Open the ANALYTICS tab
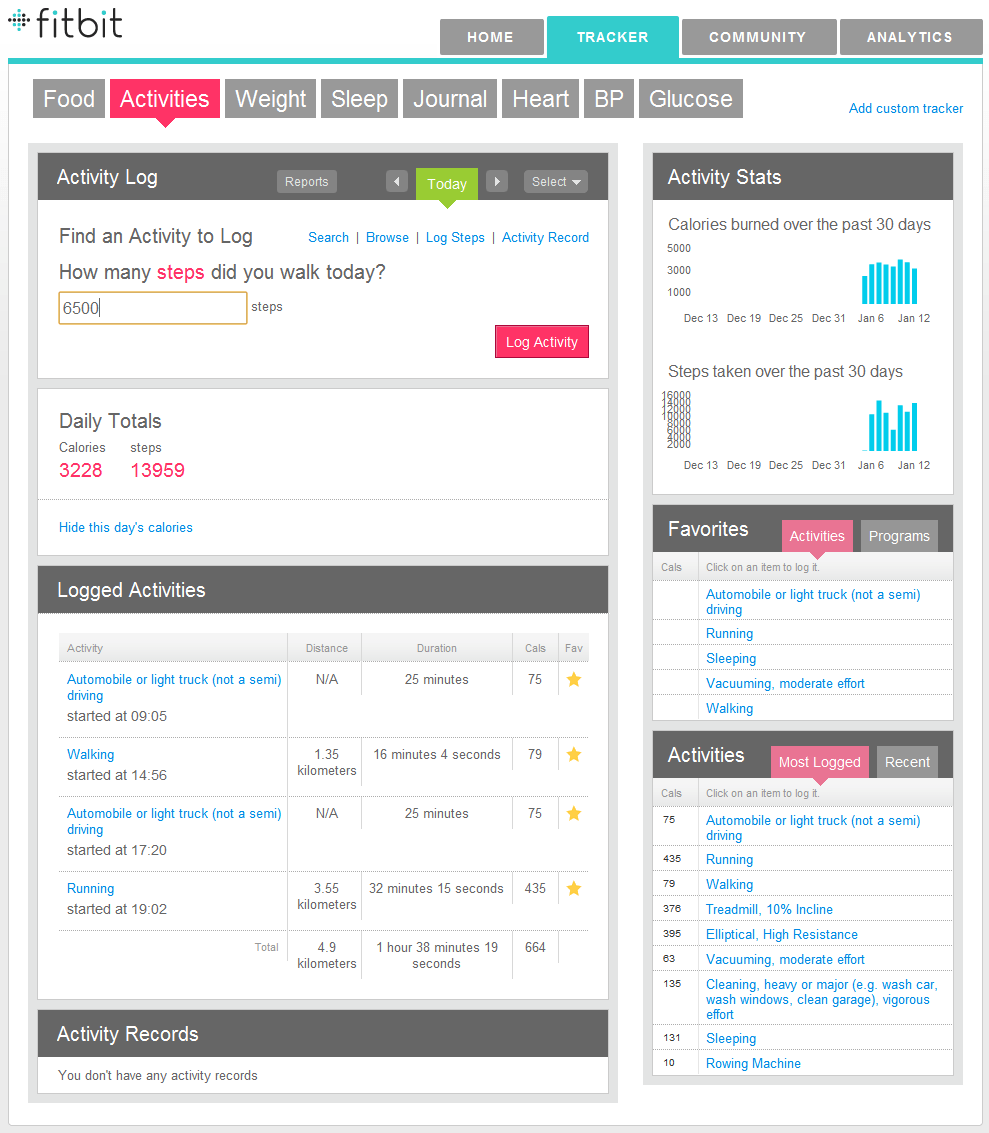 910,37
